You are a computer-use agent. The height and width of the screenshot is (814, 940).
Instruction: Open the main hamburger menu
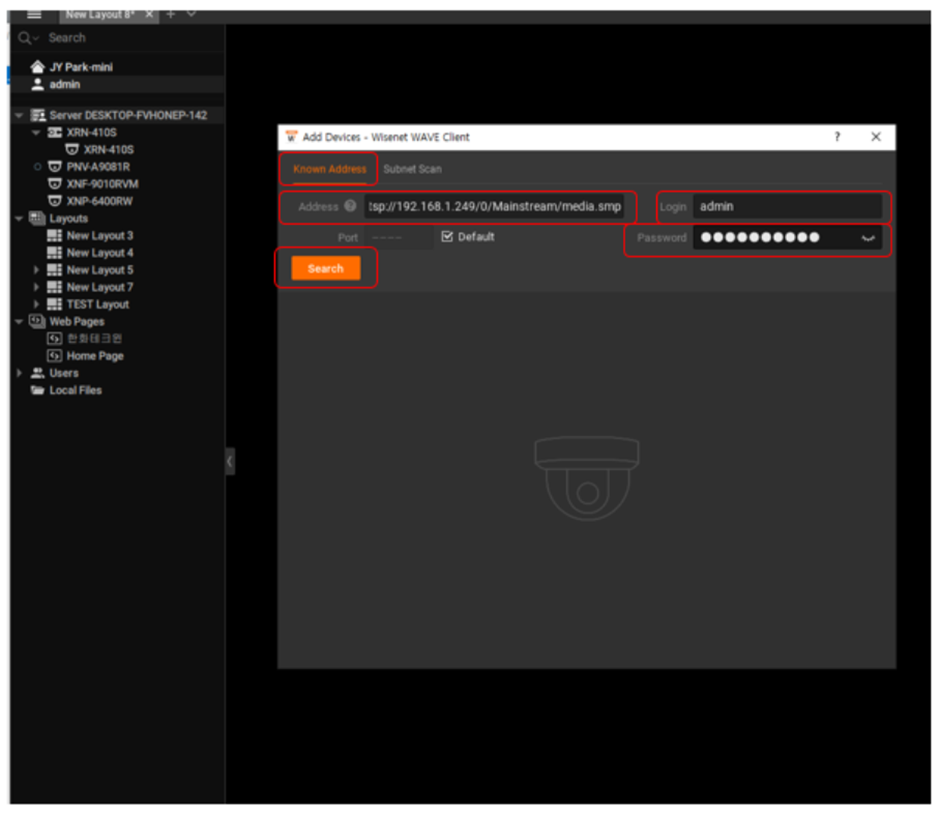click(34, 15)
